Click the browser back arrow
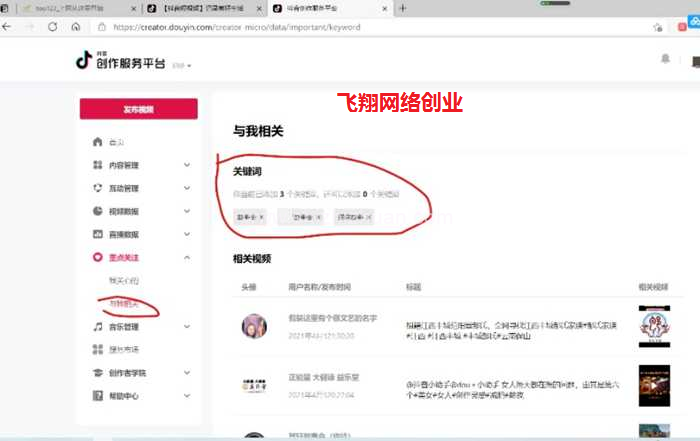This screenshot has height=441, width=700. click(x=7, y=27)
